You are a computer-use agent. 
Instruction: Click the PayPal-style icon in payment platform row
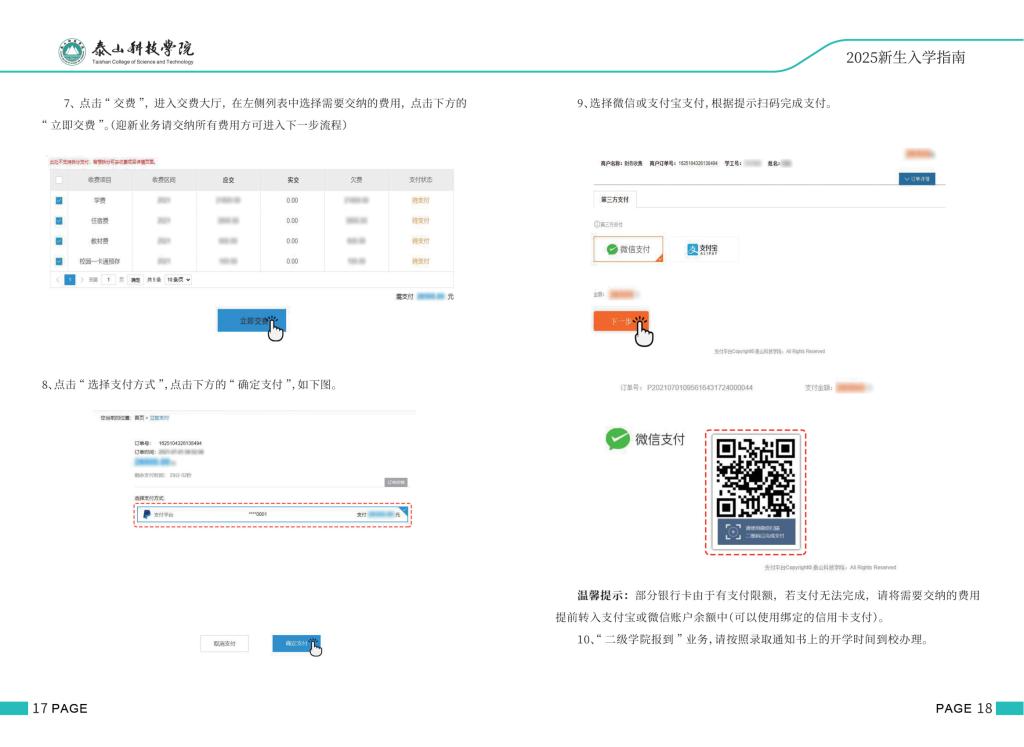[146, 514]
